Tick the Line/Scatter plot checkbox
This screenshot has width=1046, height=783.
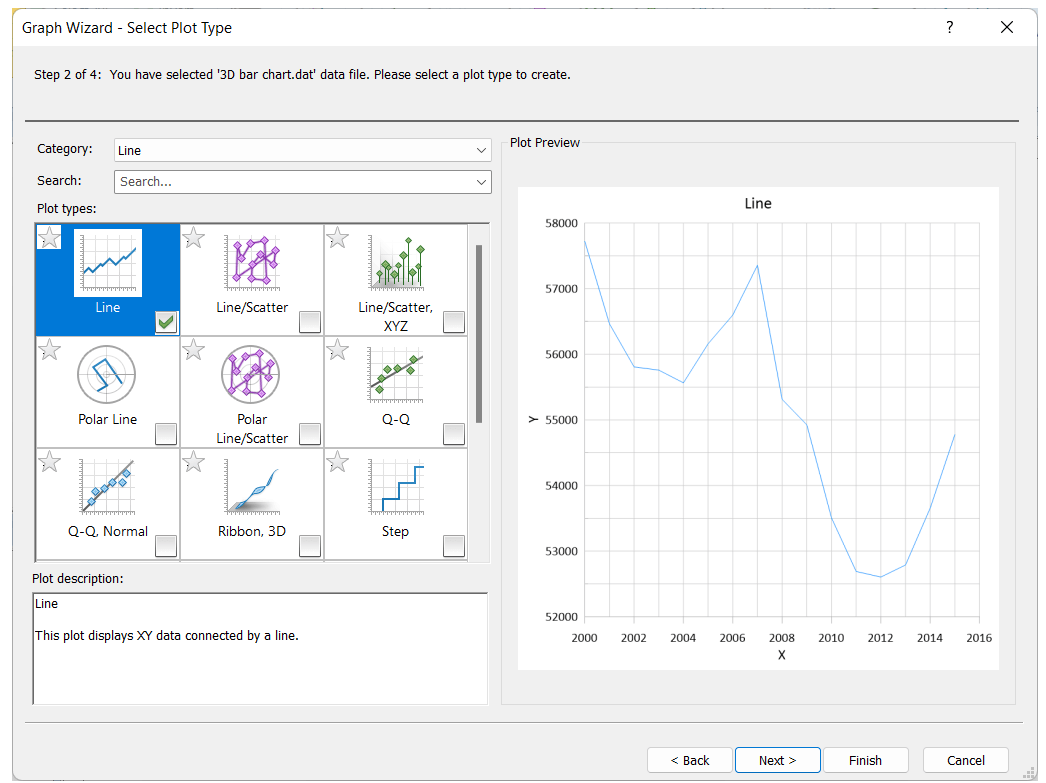click(x=310, y=321)
